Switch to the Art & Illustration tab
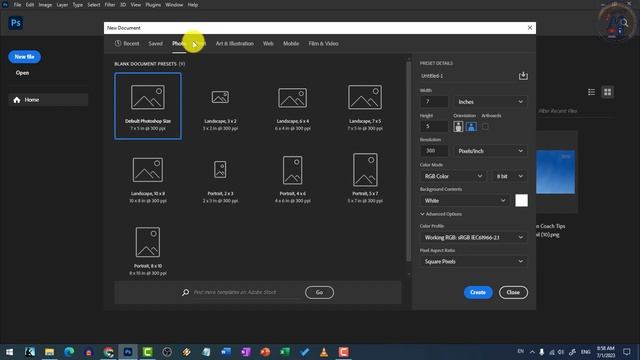 pyautogui.click(x=235, y=43)
